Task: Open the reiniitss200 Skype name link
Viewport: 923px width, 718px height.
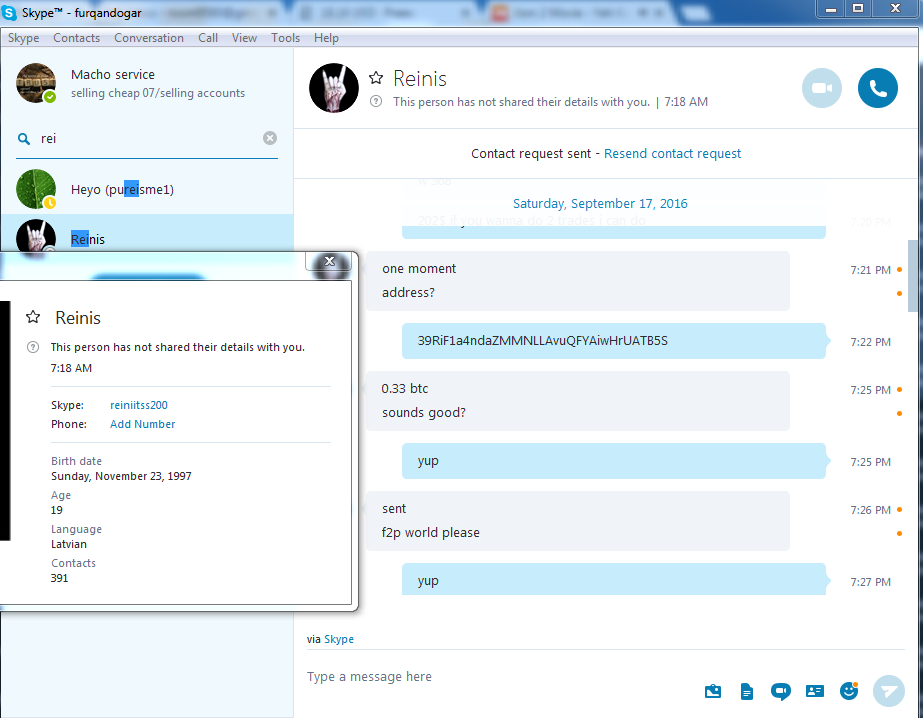Action: (x=139, y=405)
